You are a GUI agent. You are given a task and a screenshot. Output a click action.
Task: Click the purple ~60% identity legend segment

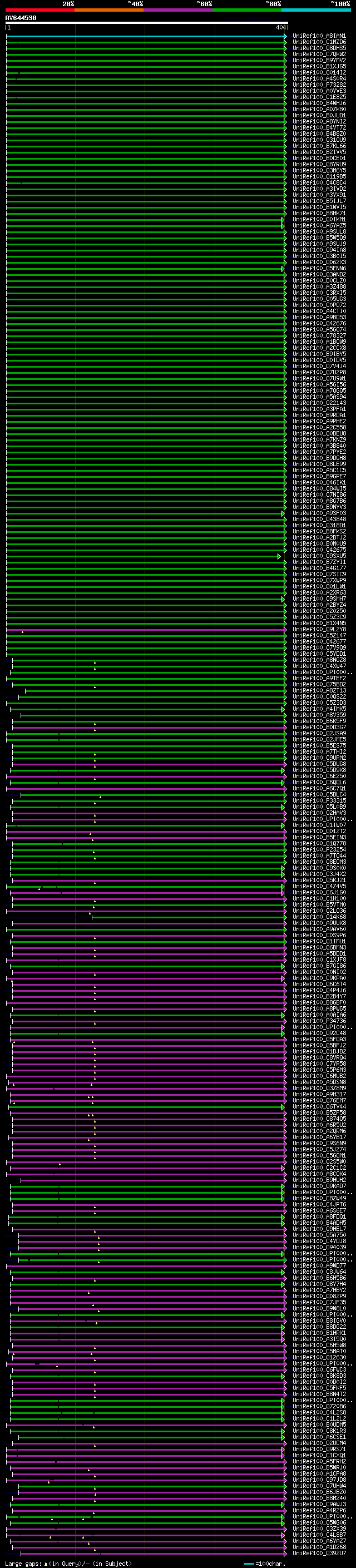(x=179, y=11)
